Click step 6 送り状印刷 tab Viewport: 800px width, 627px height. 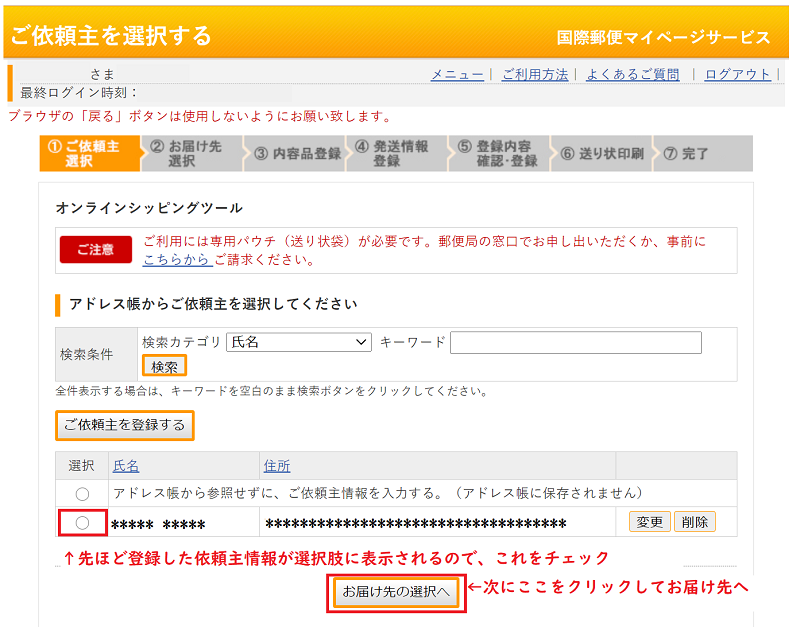point(602,154)
